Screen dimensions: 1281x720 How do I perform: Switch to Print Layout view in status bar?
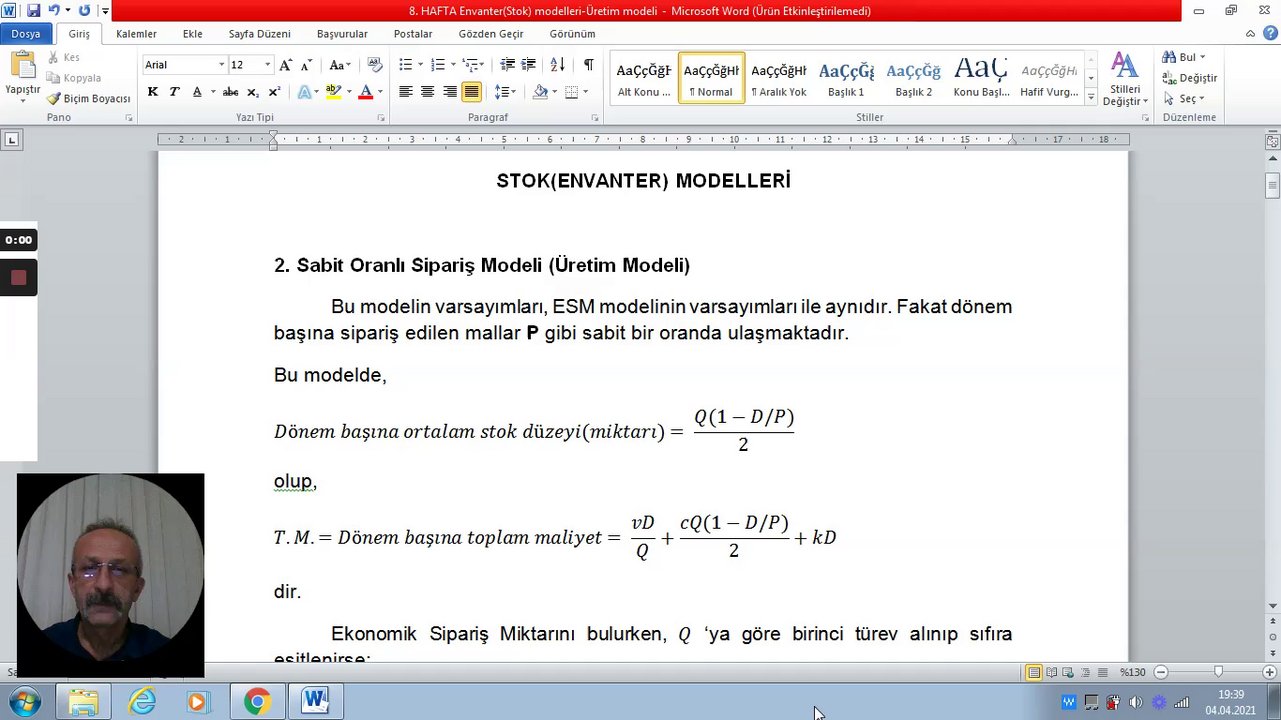click(1034, 672)
